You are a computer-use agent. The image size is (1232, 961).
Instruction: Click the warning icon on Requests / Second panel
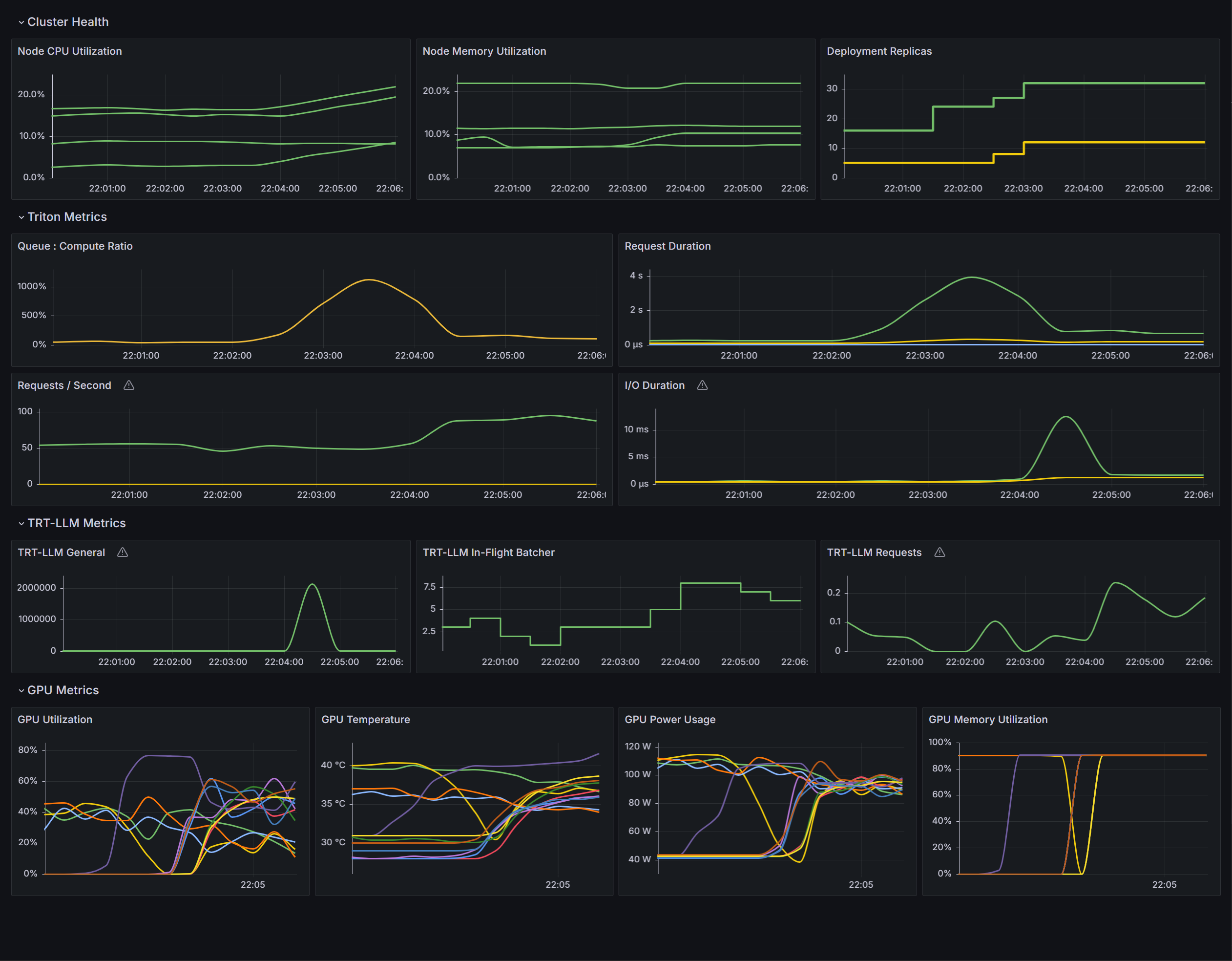point(128,385)
